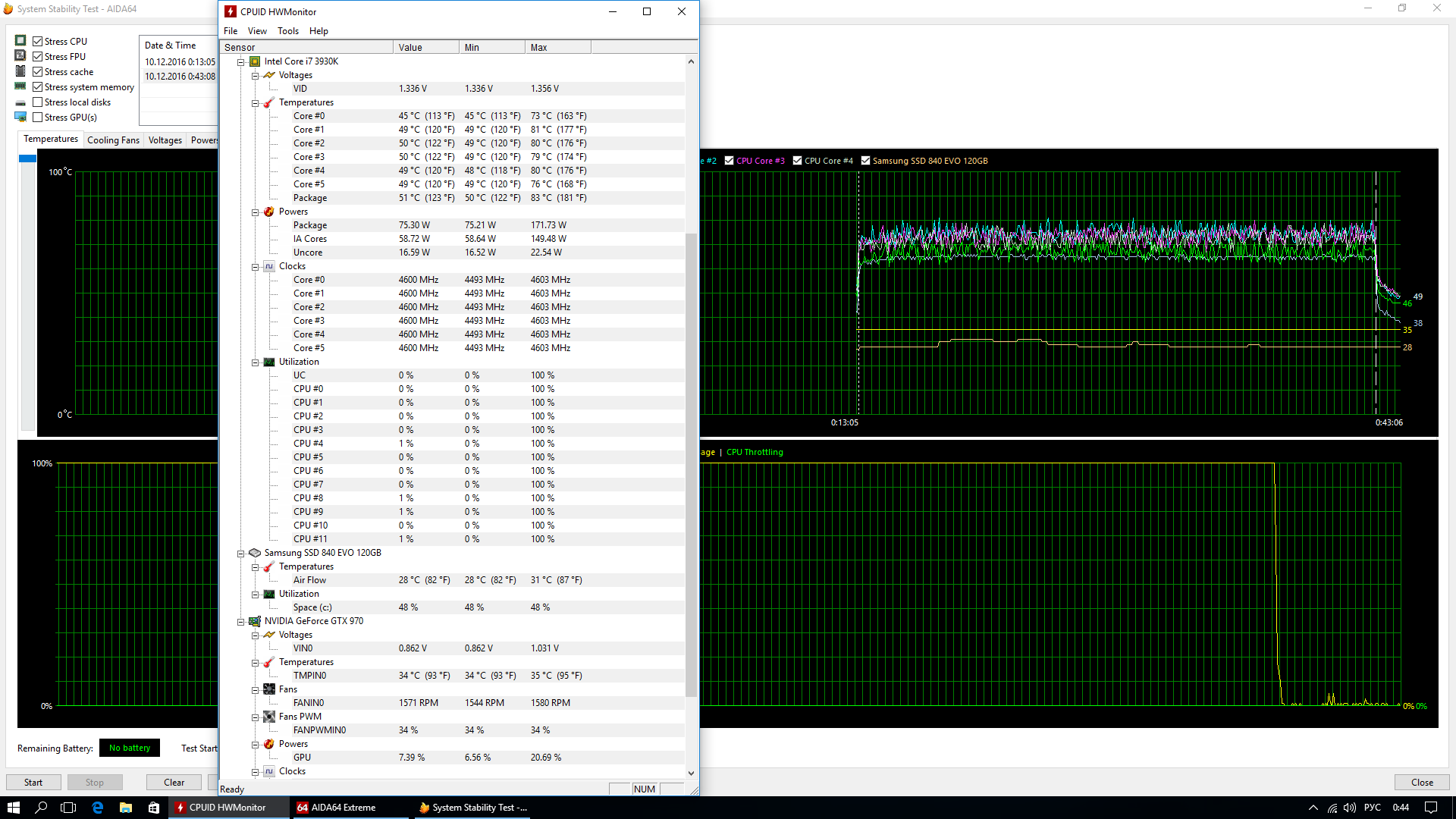Click the NVIDIA GeForce GTX 970 card icon
Screen dimensions: 1456x819
click(256, 621)
